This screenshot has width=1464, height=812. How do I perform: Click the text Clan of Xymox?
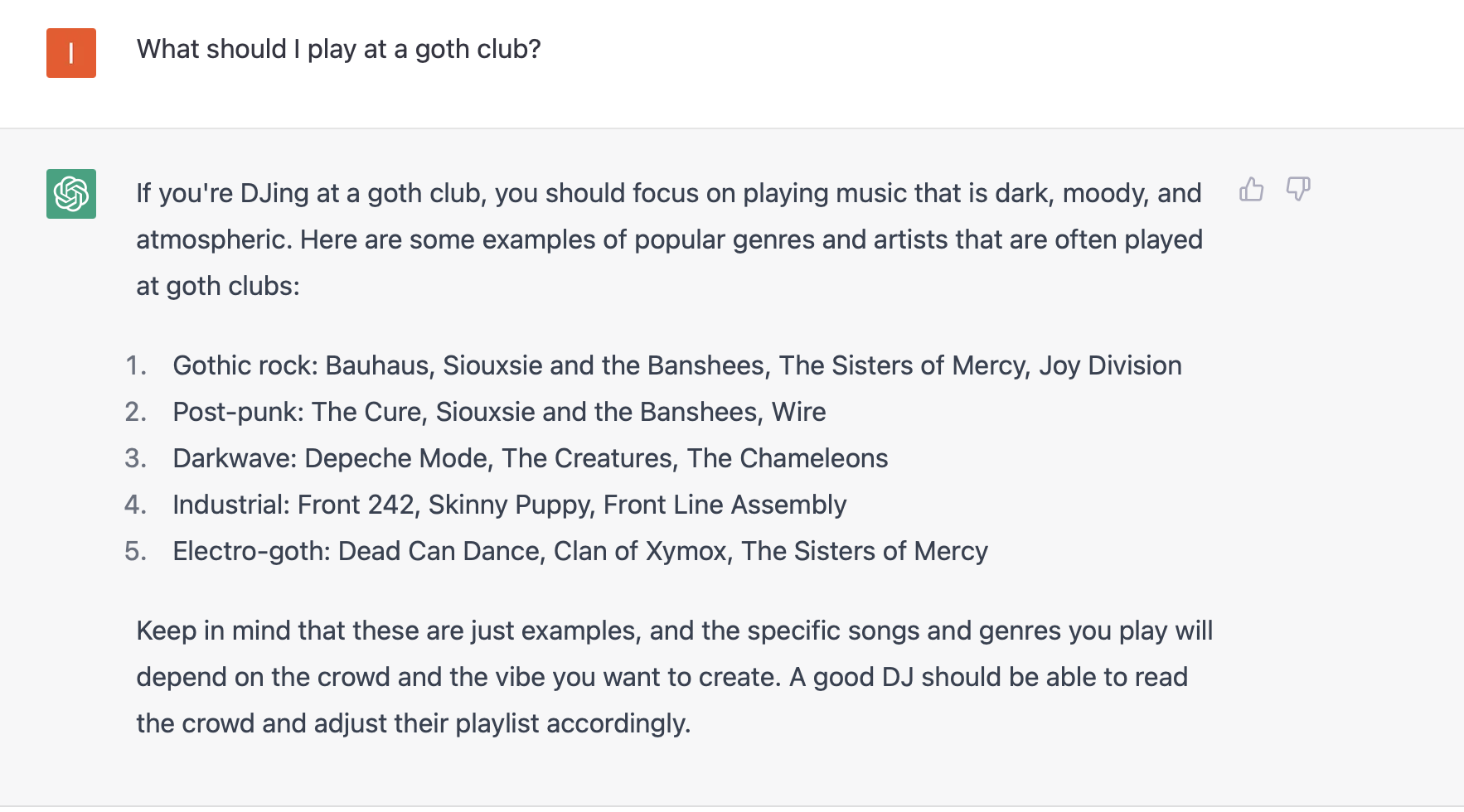coord(640,551)
